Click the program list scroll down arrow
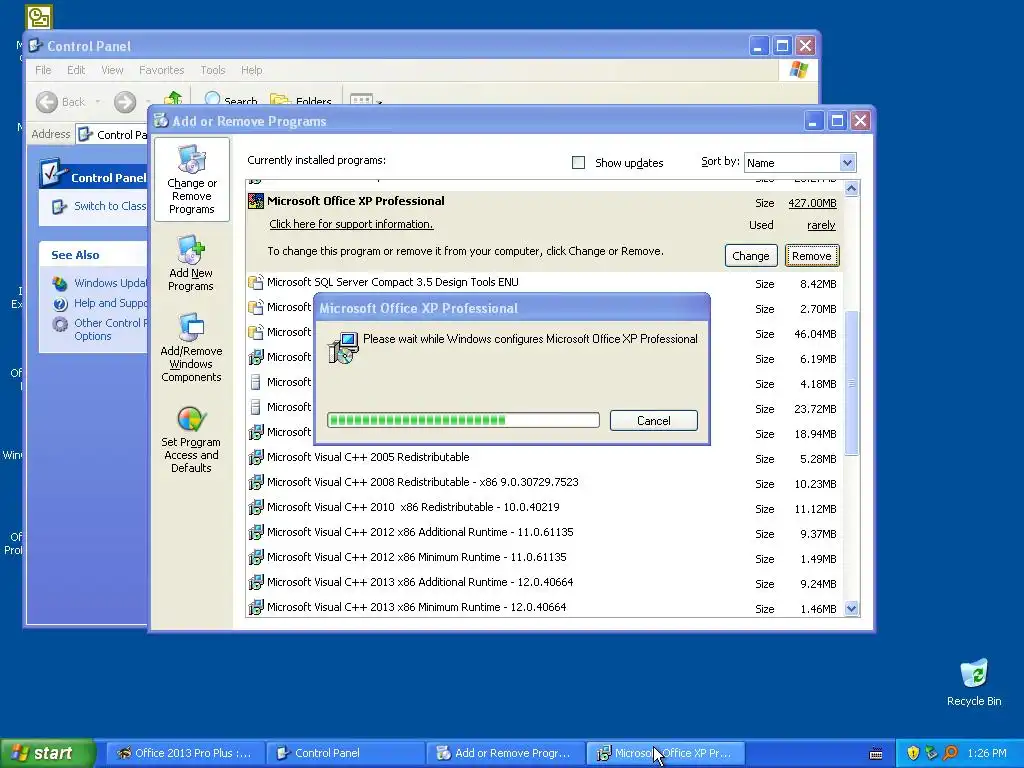Image resolution: width=1024 pixels, height=768 pixels. coord(852,609)
